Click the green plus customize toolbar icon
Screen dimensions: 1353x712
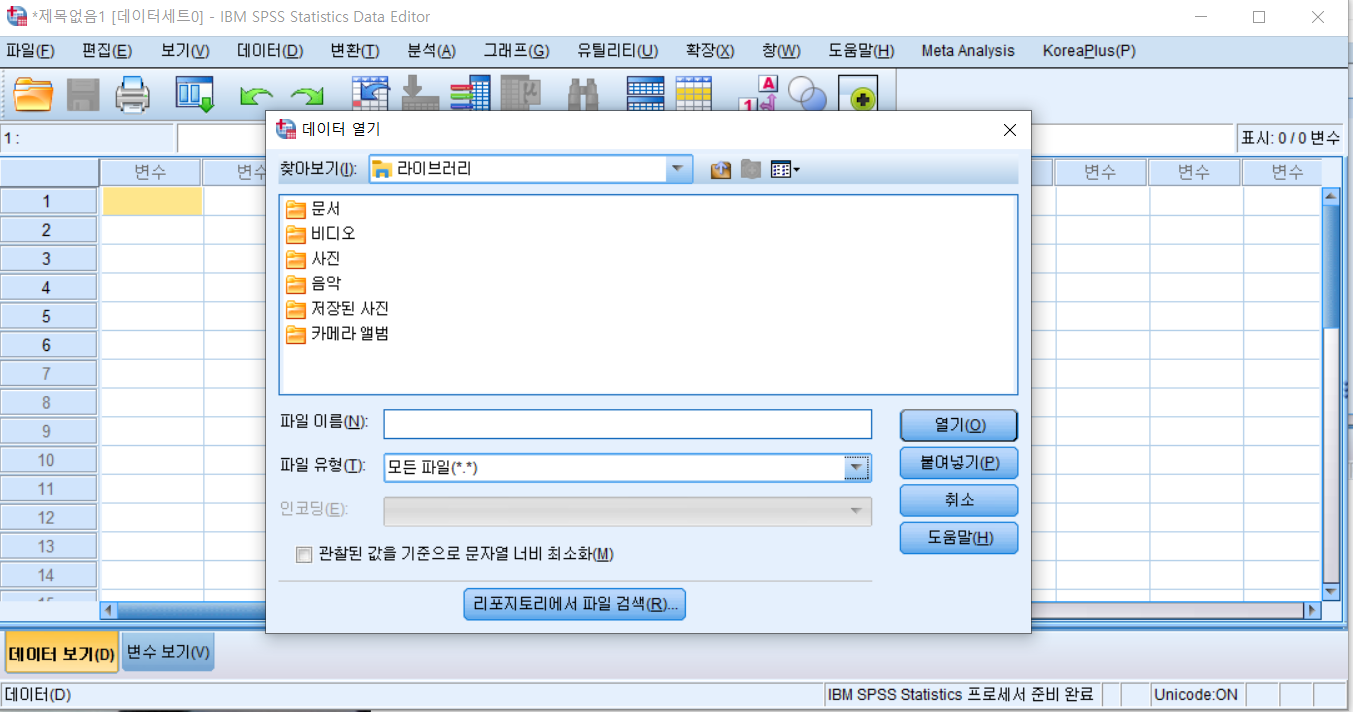pos(858,95)
